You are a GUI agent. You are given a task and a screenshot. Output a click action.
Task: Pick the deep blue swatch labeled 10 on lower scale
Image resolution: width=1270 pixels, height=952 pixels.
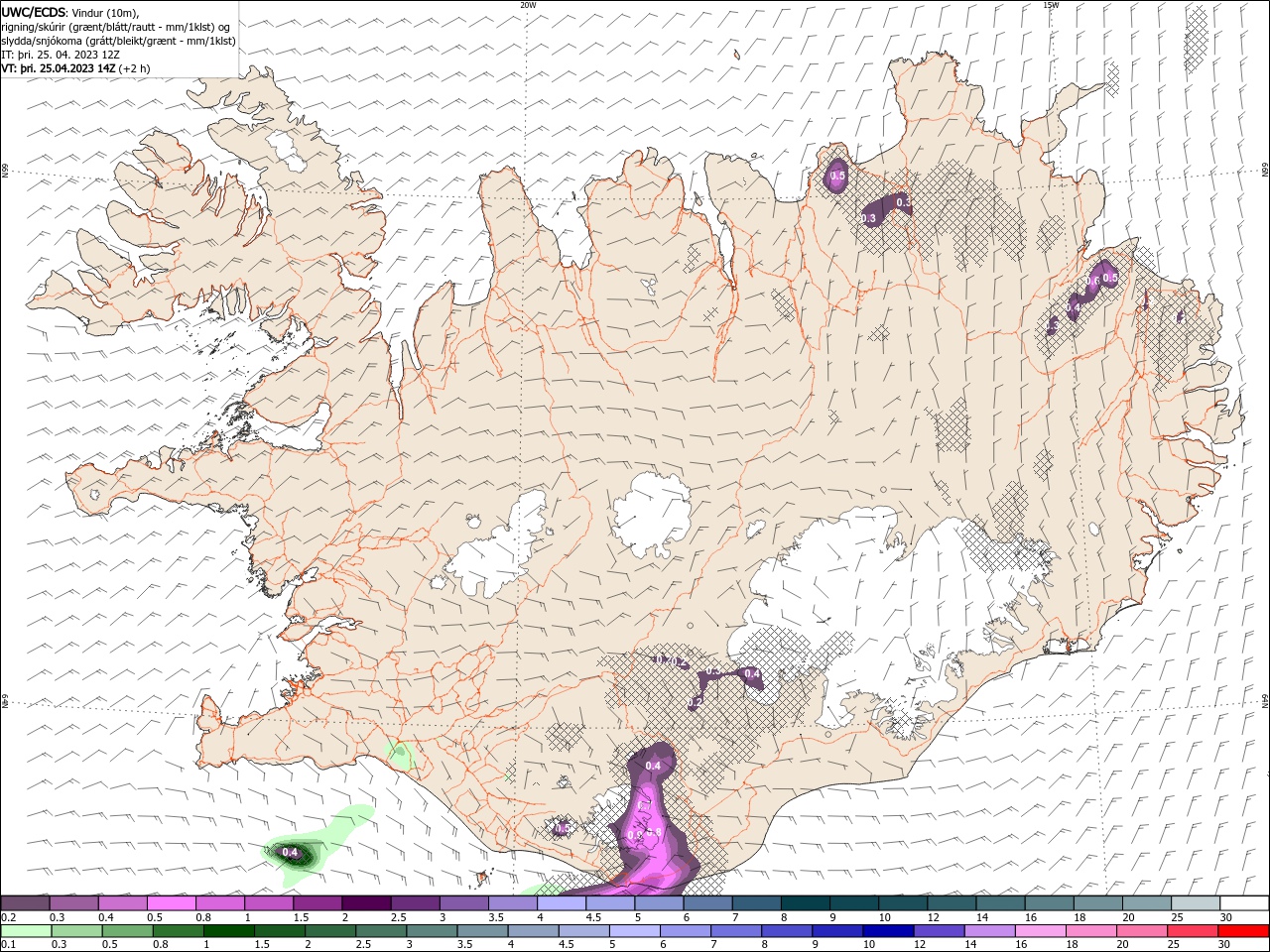click(x=889, y=931)
